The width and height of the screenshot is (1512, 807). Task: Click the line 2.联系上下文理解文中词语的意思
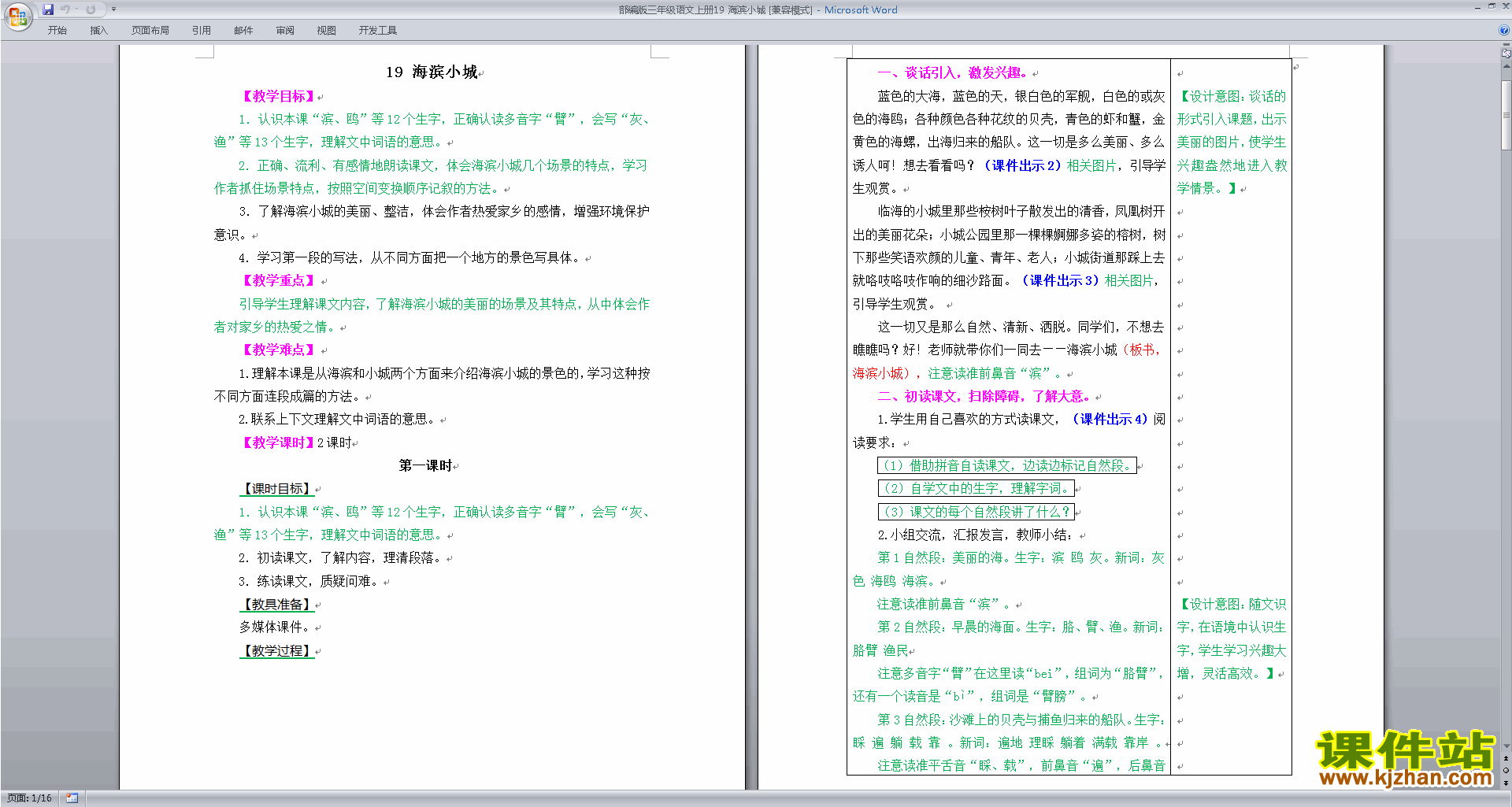click(337, 420)
